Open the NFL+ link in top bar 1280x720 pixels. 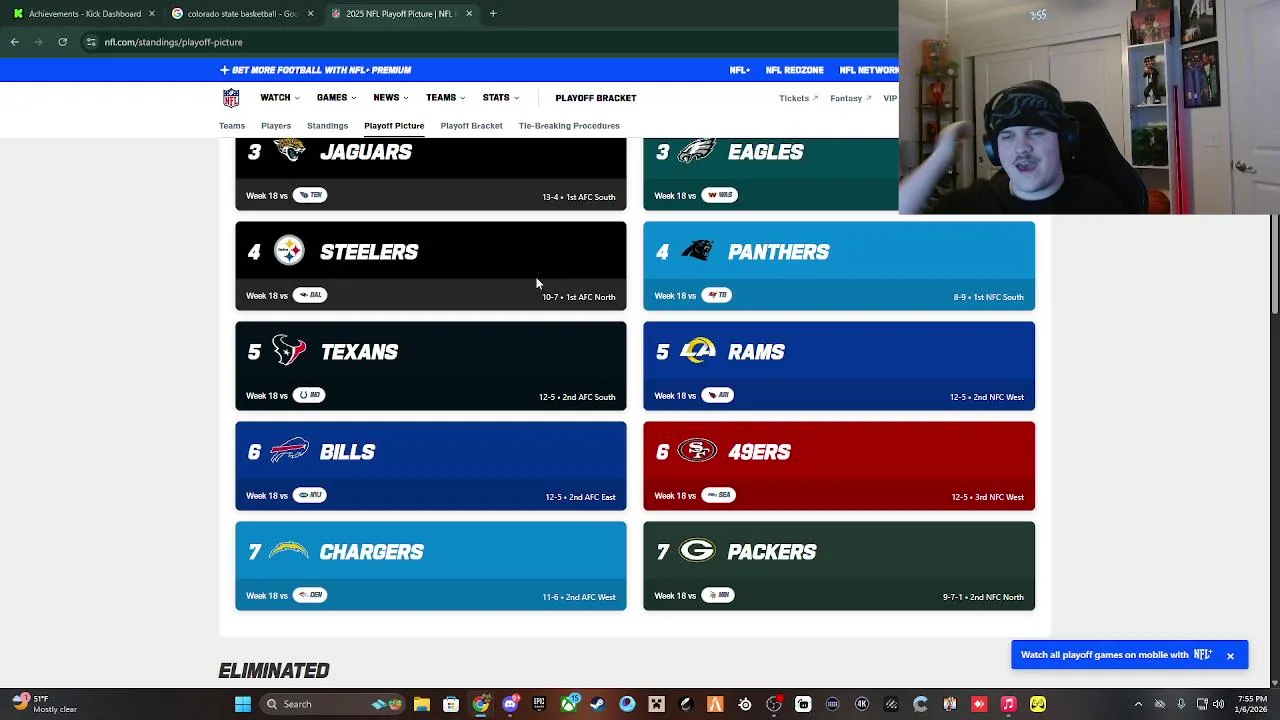(740, 70)
